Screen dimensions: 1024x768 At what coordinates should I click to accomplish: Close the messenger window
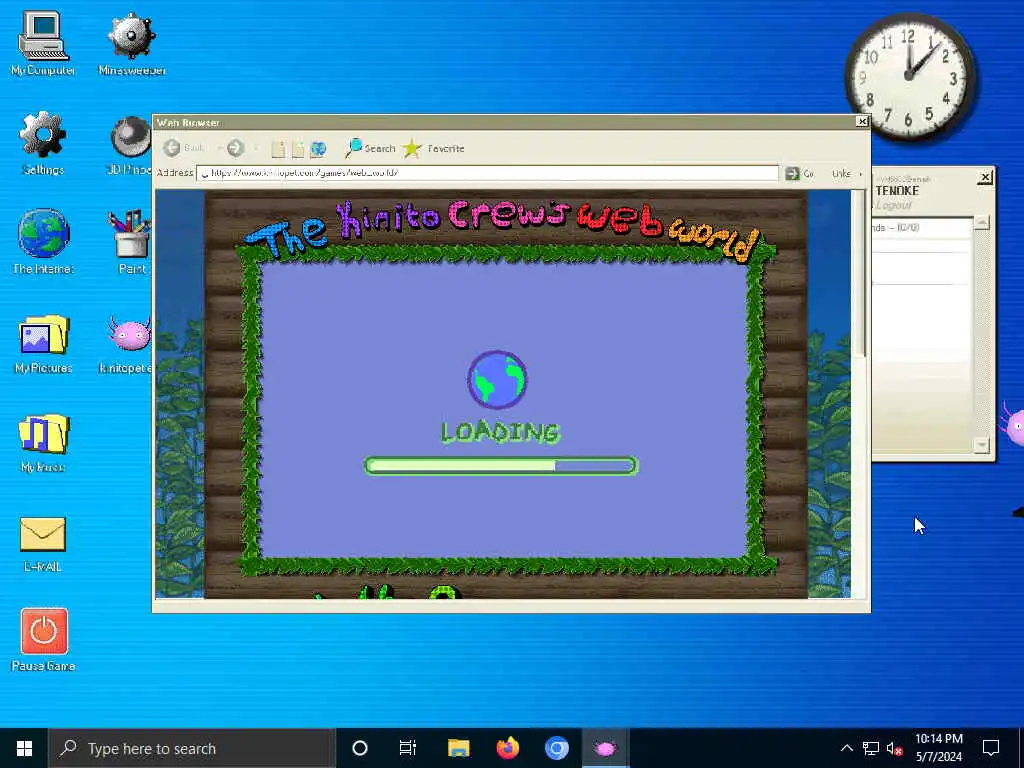point(985,177)
